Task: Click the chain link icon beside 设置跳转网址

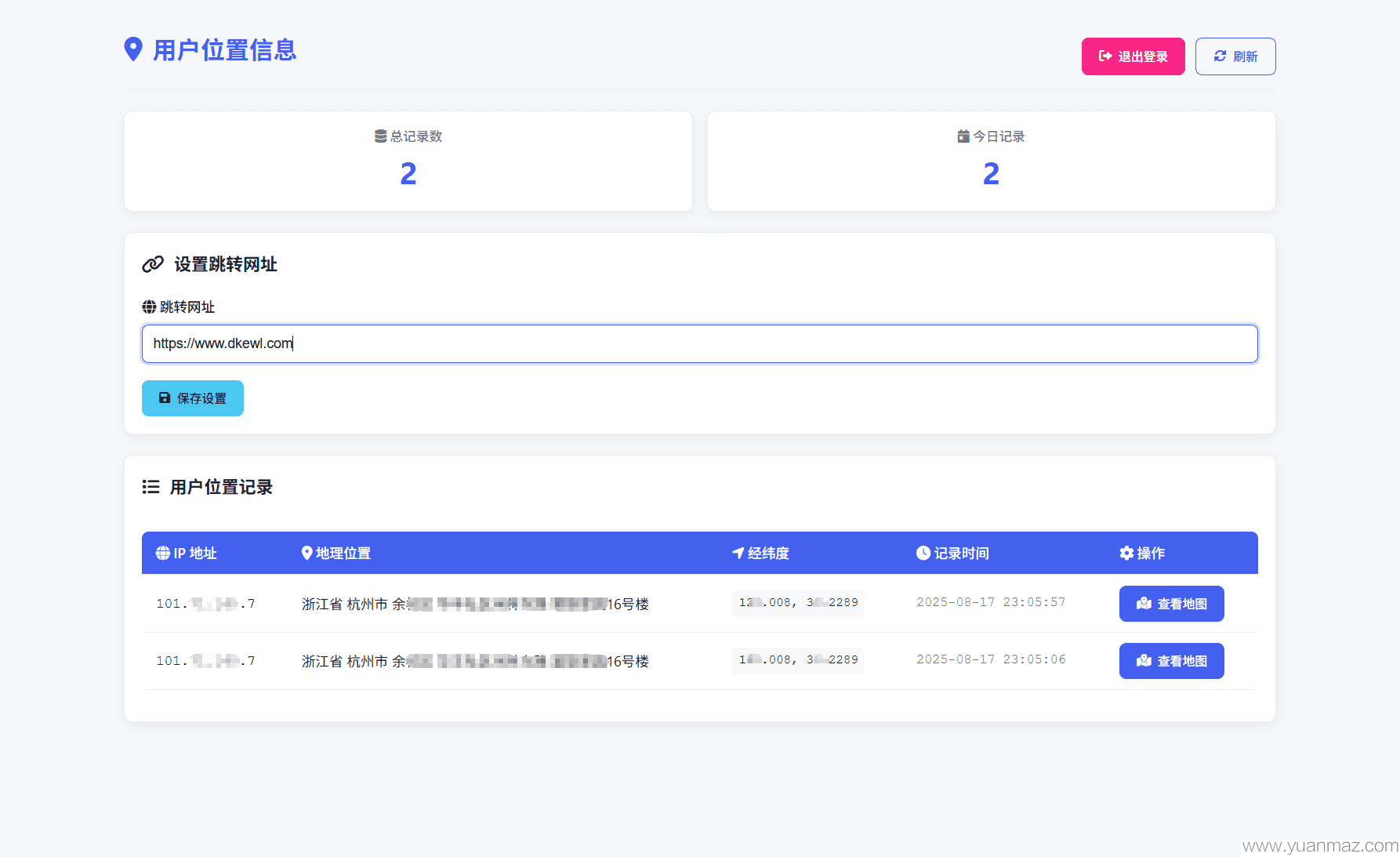Action: pyautogui.click(x=153, y=264)
